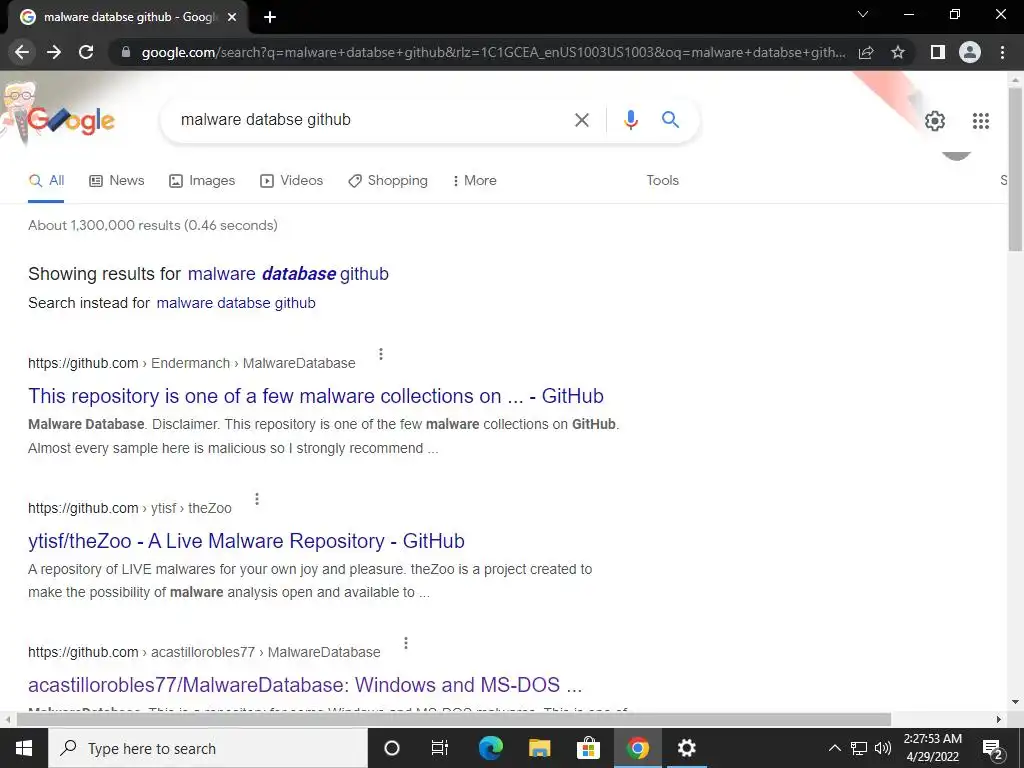The height and width of the screenshot is (768, 1024).
Task: Open options for theZoo result
Action: (x=257, y=499)
